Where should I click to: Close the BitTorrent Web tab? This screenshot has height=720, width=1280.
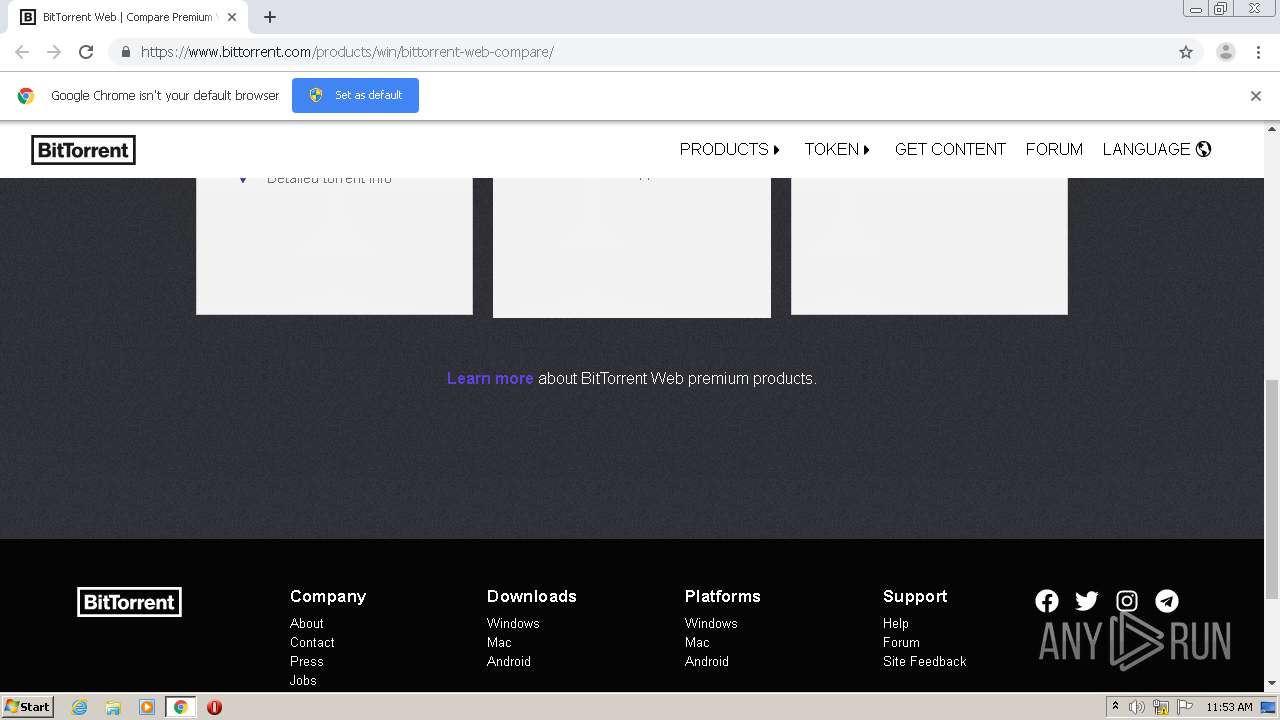(232, 17)
